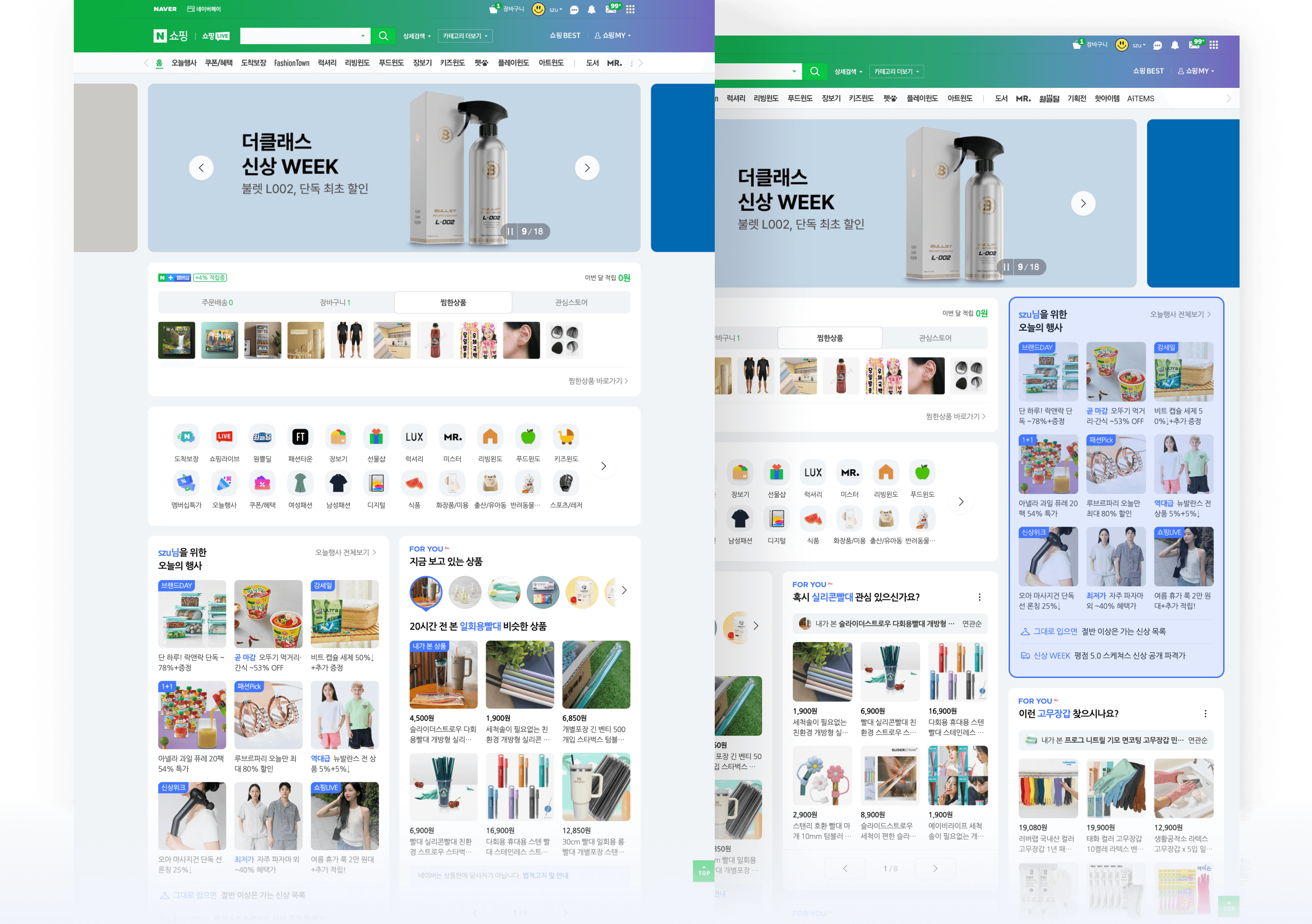Click the 펫 paw item in the front window nav
The width and height of the screenshot is (1312, 924).
[x=481, y=63]
